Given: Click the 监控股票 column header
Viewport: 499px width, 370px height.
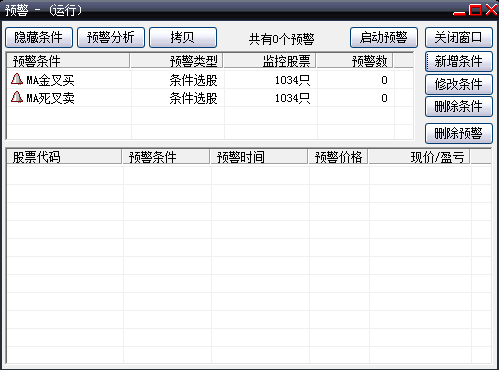Looking at the screenshot, I should (x=270, y=61).
